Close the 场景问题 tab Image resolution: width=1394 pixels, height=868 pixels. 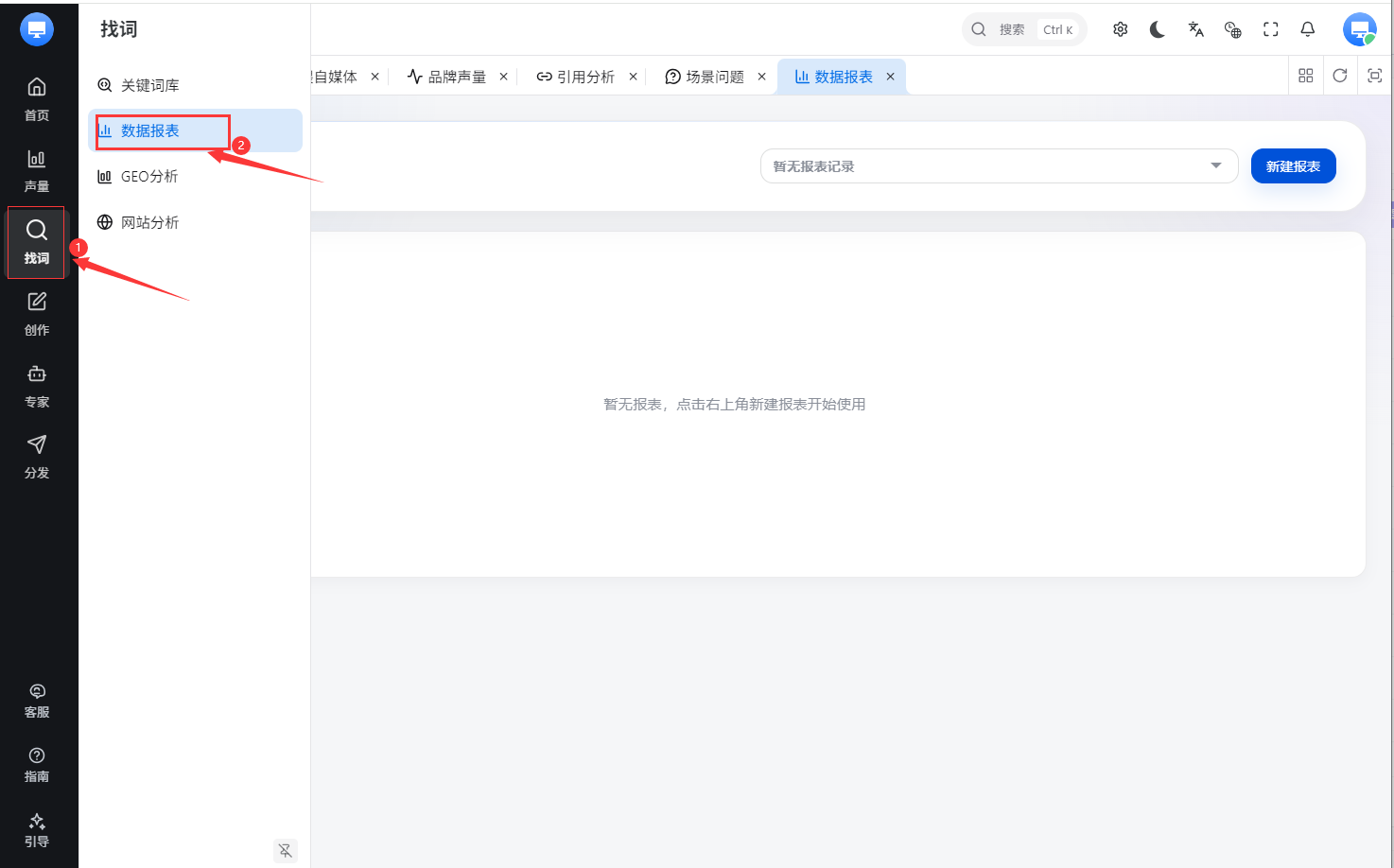coord(761,77)
